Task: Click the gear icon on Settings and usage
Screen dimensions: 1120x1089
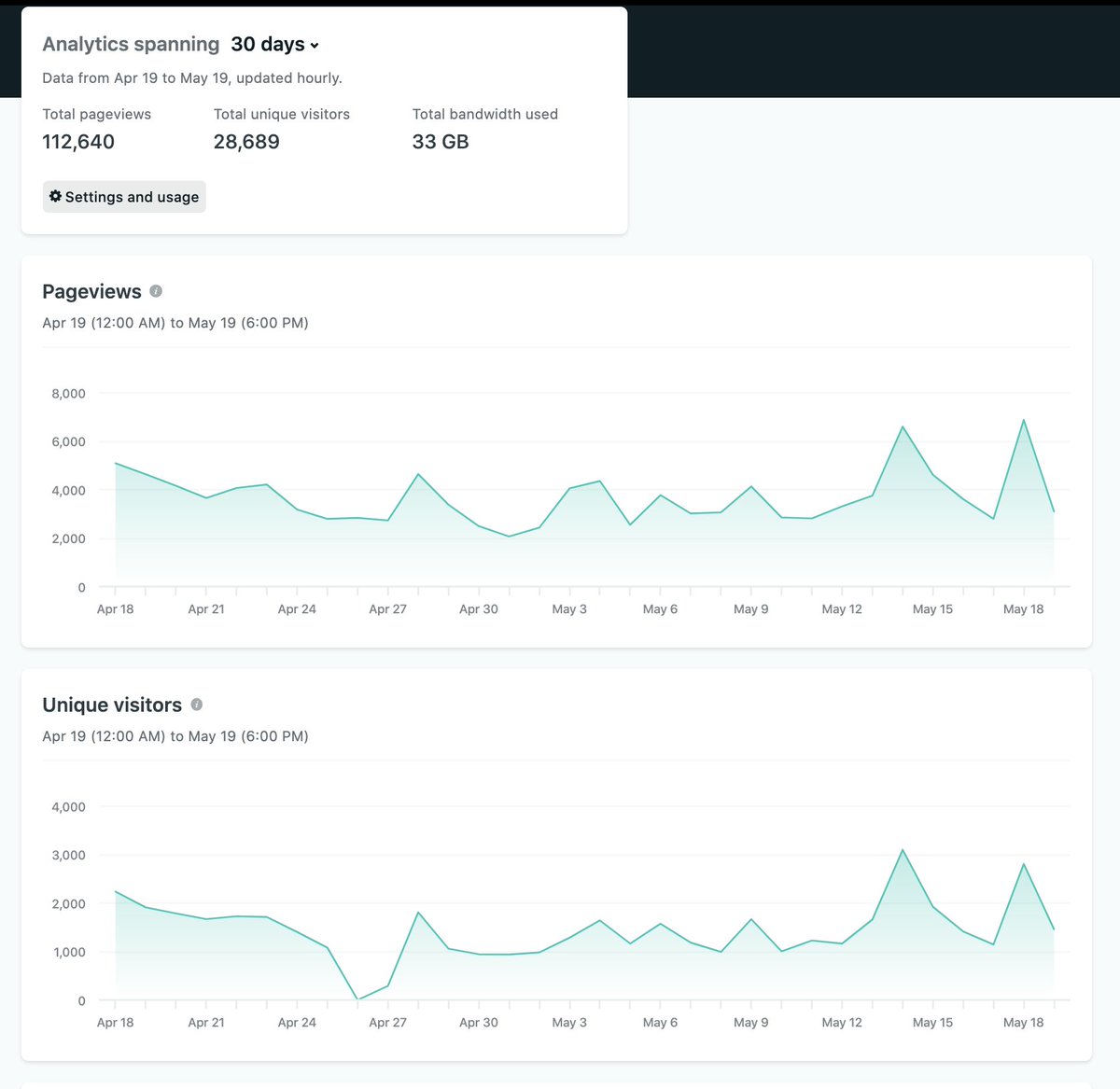Action: [55, 196]
